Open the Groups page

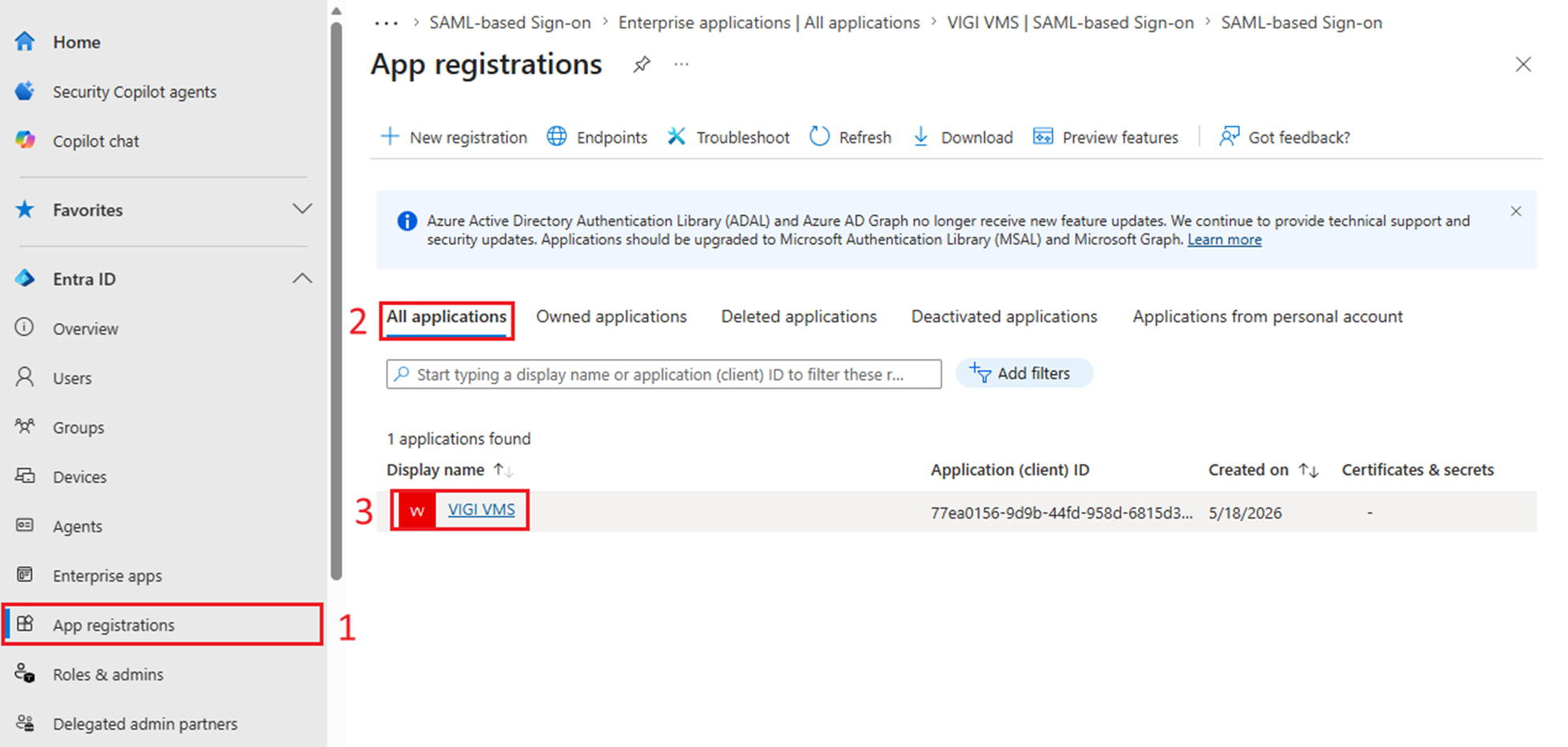click(x=78, y=427)
